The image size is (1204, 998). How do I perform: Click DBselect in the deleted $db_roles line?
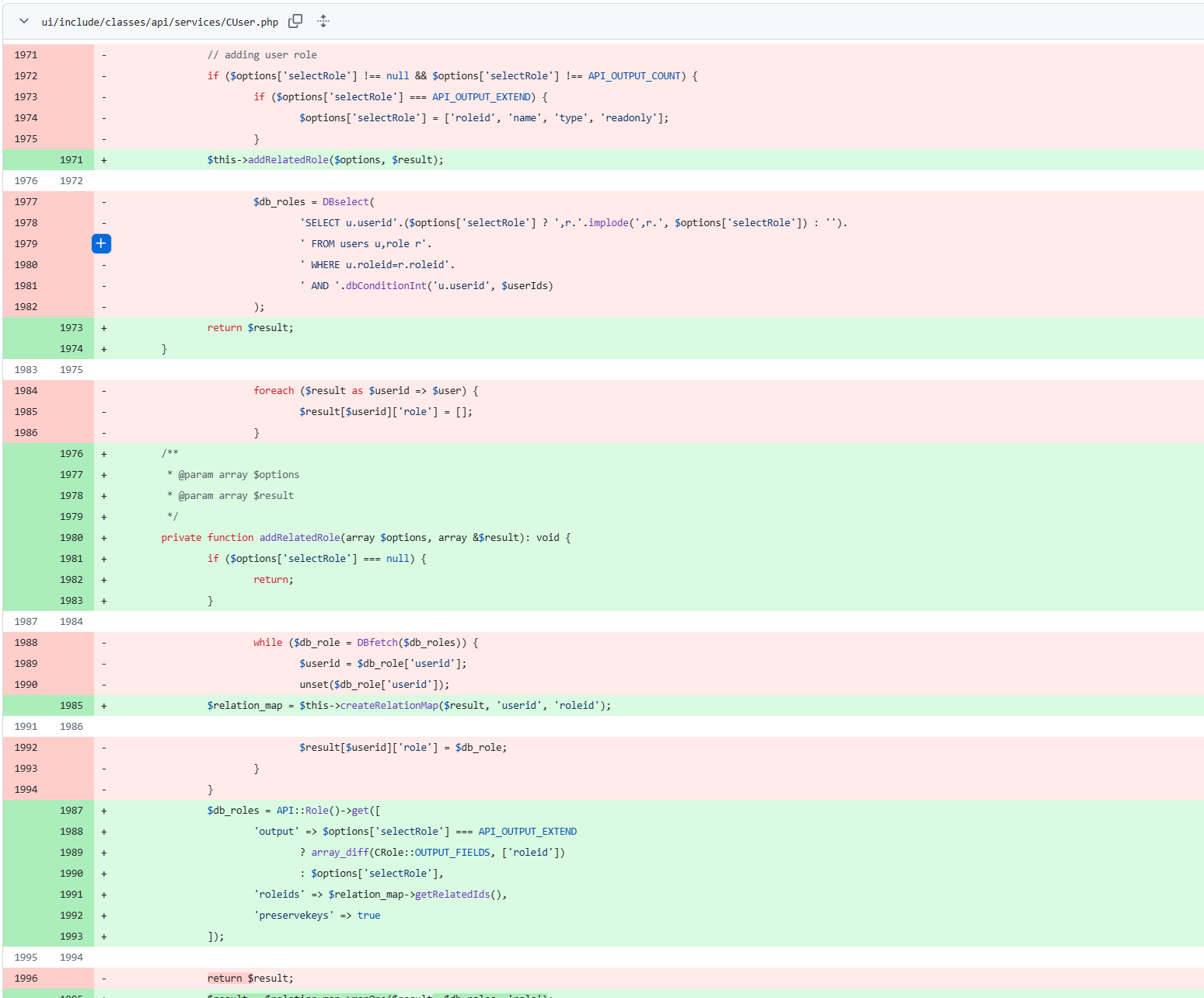point(345,202)
